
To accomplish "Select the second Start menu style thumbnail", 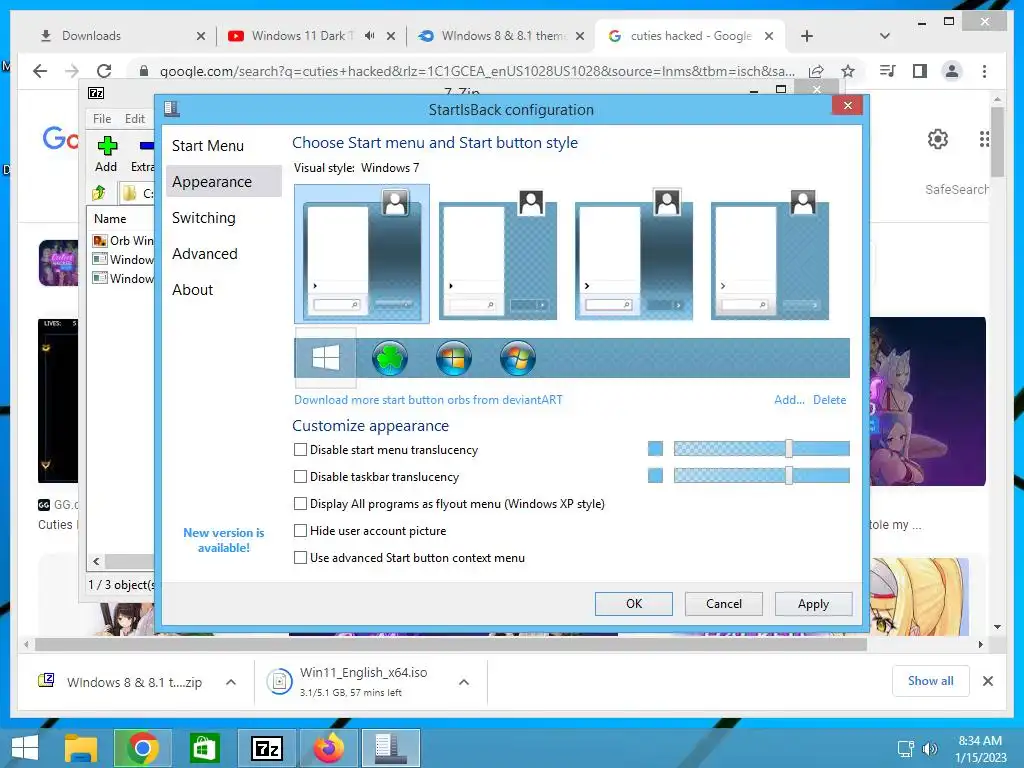I will 498,253.
